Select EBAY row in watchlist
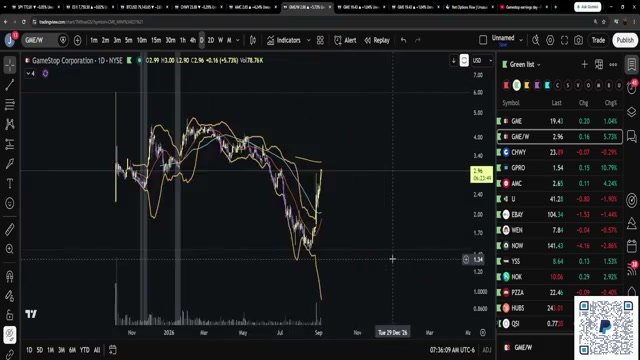Viewport: 640px width, 360px height. 560,214
